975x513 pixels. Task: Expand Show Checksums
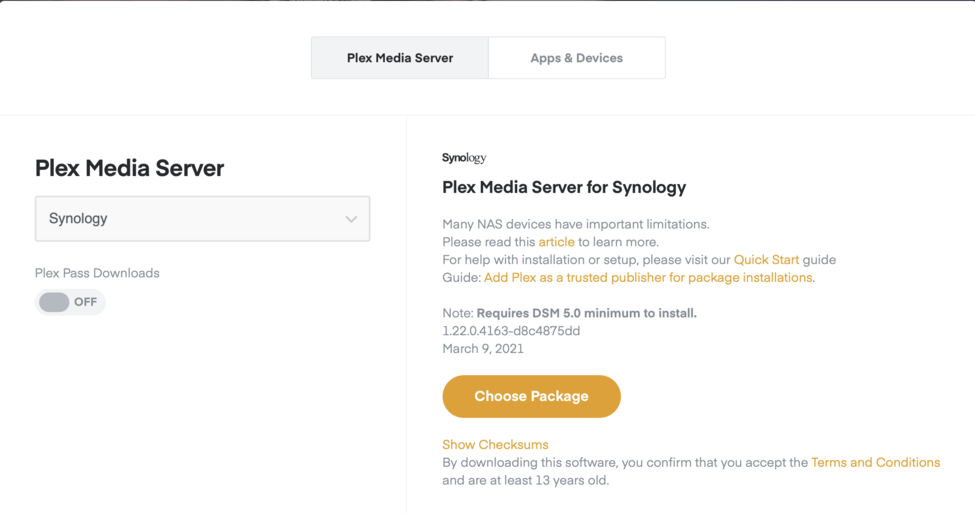495,445
